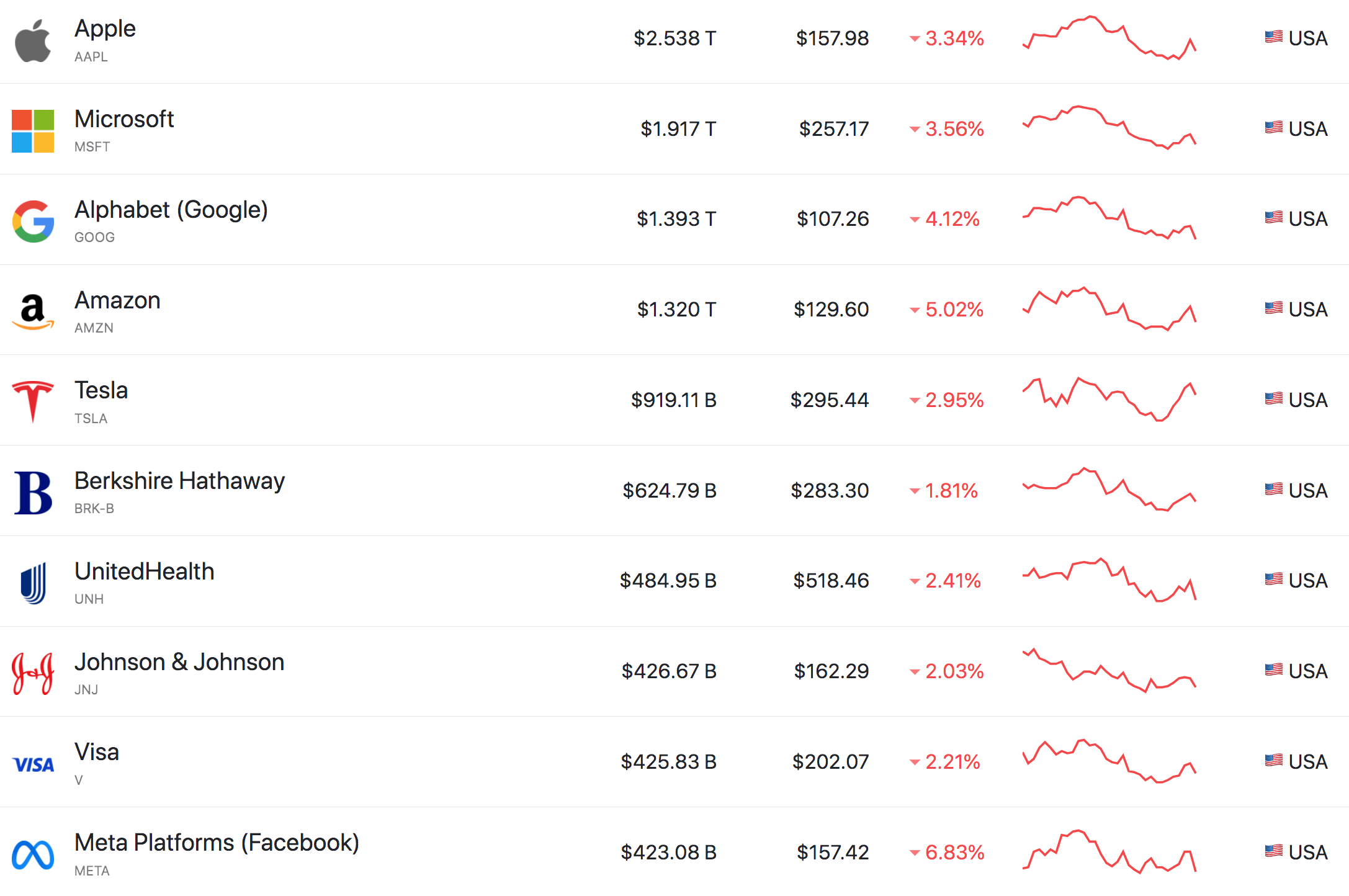This screenshot has height=896, width=1349.
Task: Click Johnson & Johnson's $426.67 B market cap
Action: pos(669,671)
